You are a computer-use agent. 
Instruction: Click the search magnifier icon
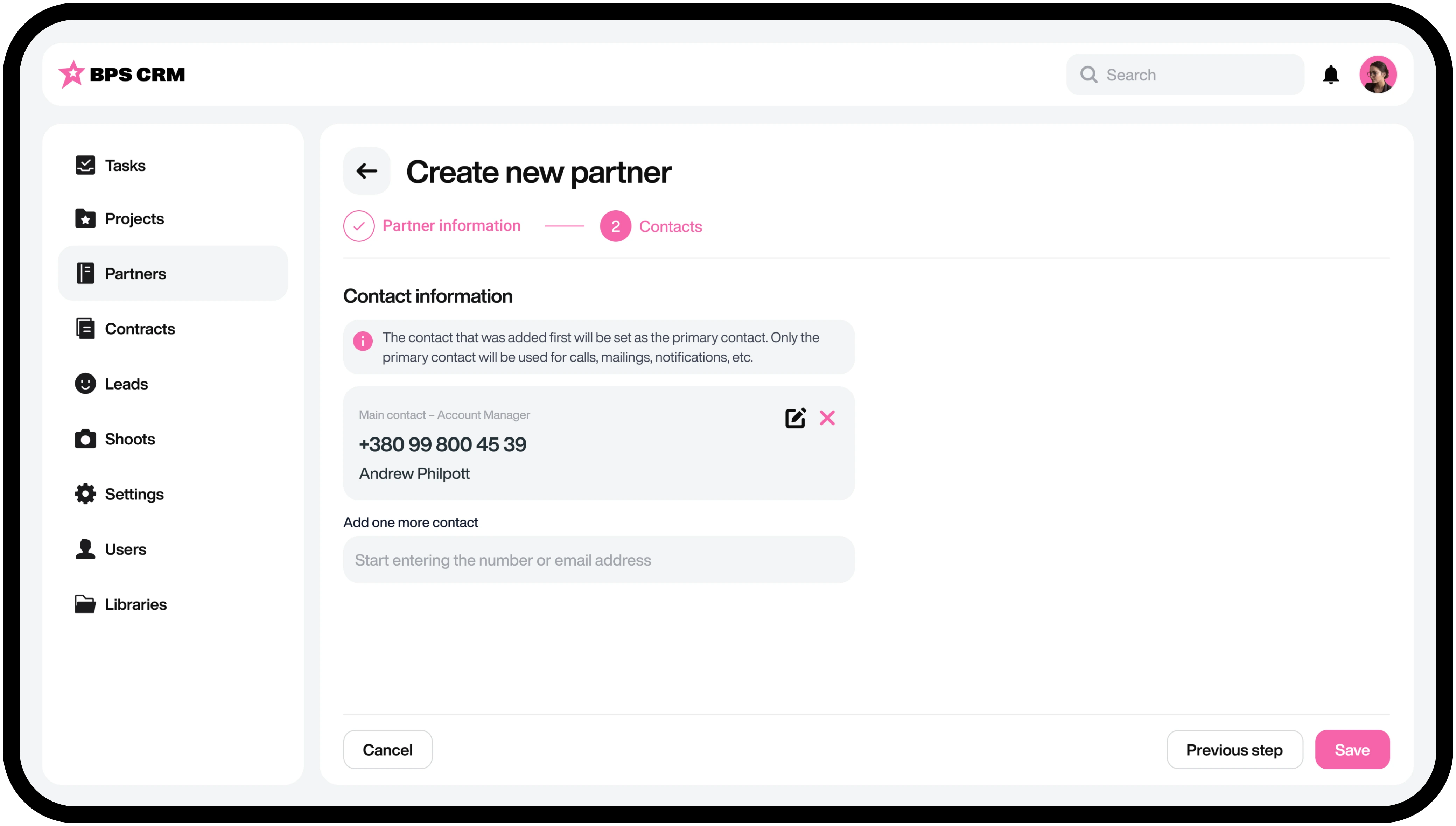(1088, 74)
